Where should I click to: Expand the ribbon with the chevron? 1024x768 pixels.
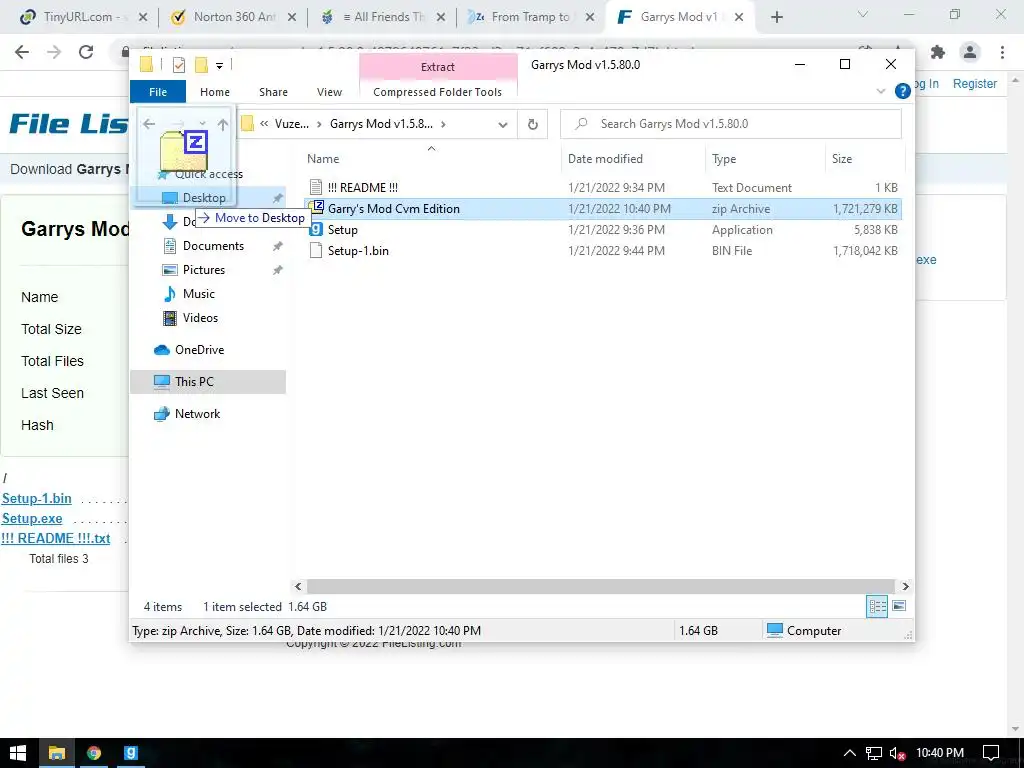coord(880,91)
